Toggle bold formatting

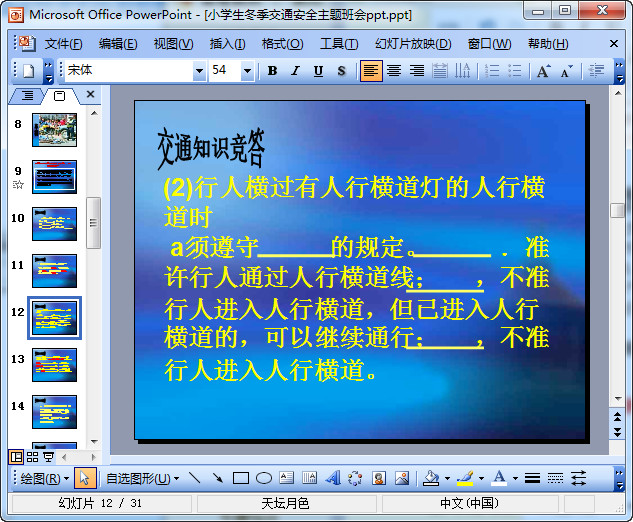pos(272,71)
